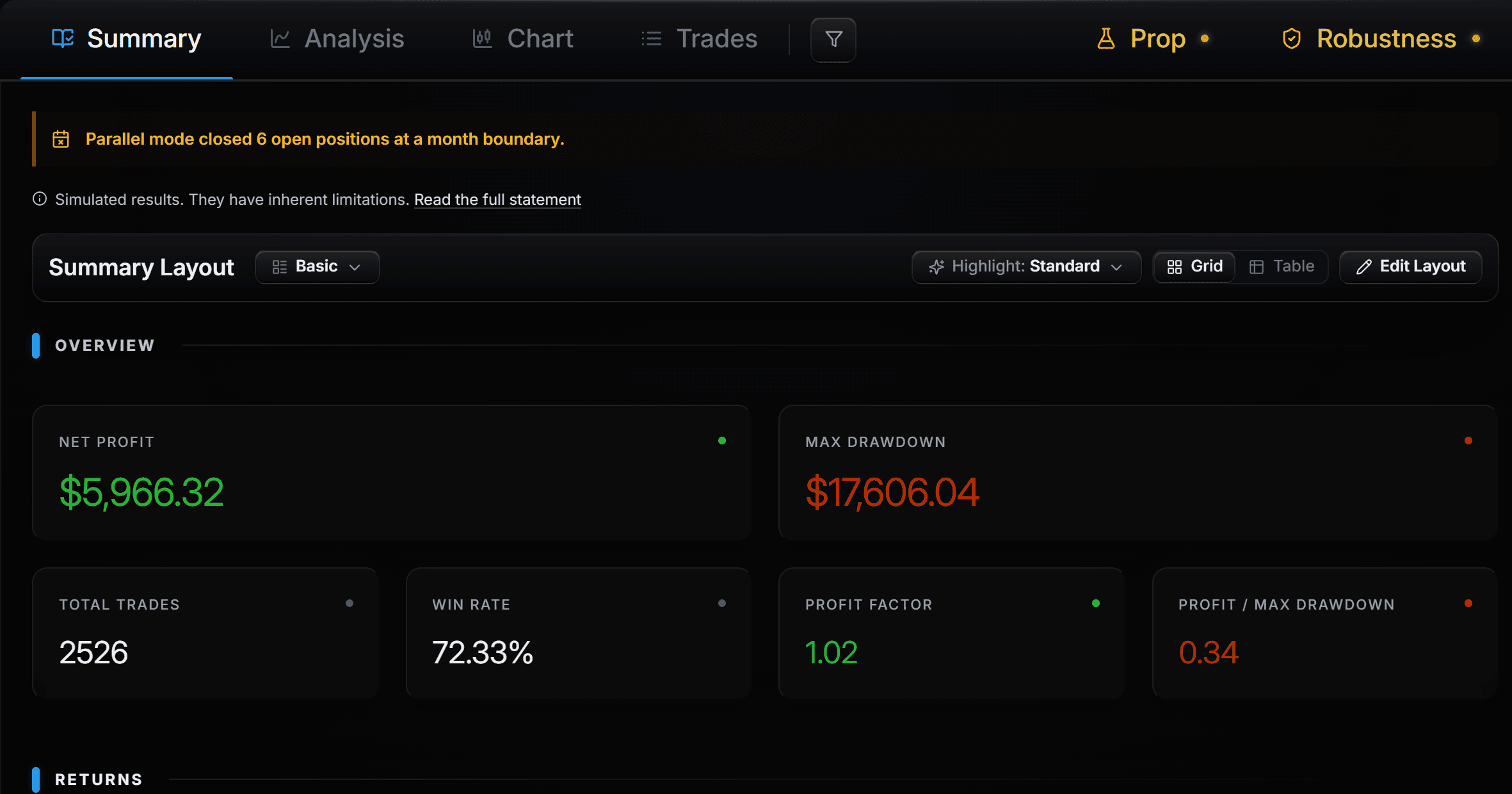The image size is (1512, 794).
Task: Click the Analysis line-chart icon
Action: pos(280,39)
